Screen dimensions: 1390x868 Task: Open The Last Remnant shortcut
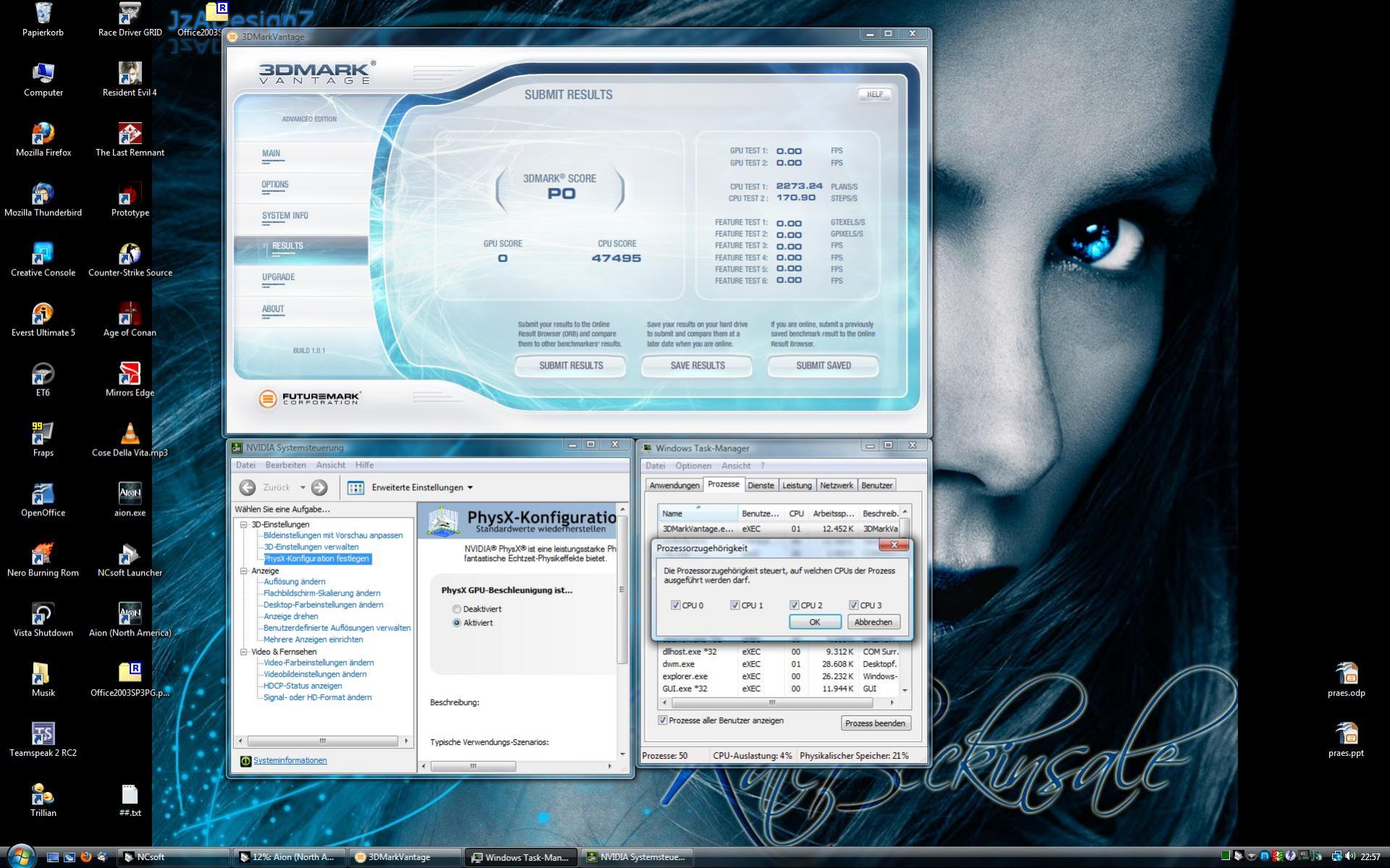coord(130,140)
